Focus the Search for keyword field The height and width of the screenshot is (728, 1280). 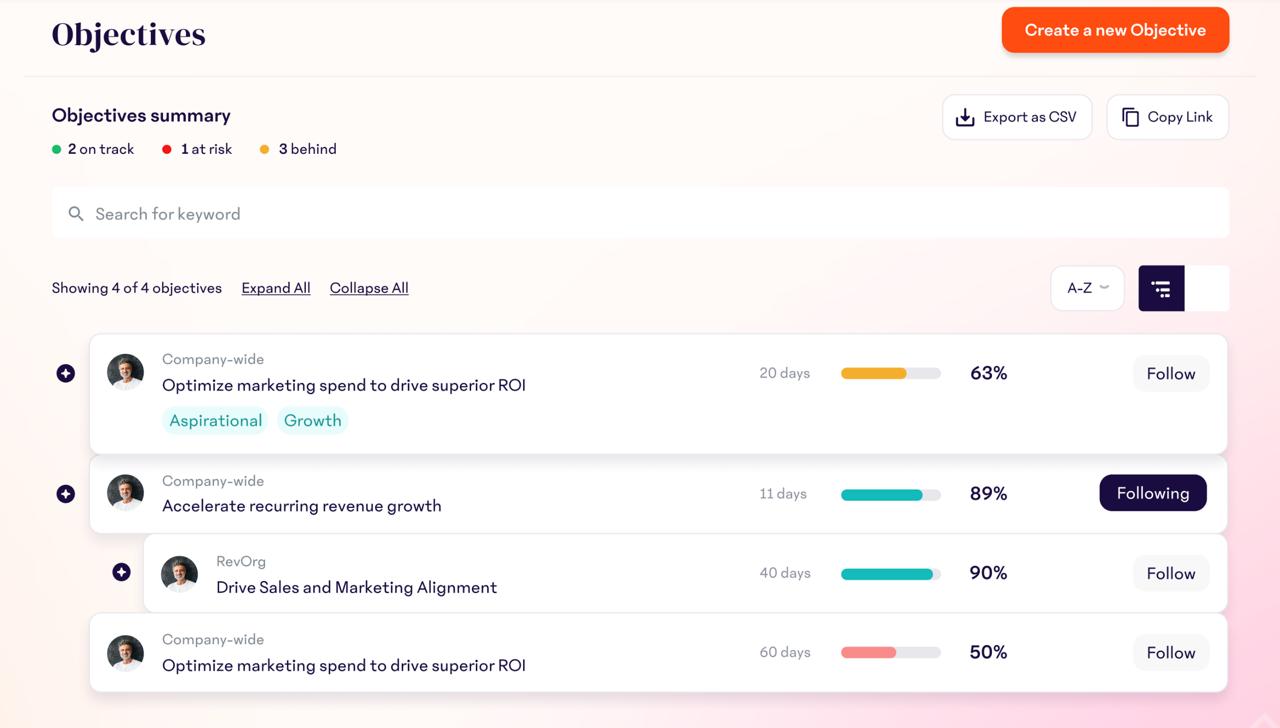tap(640, 214)
